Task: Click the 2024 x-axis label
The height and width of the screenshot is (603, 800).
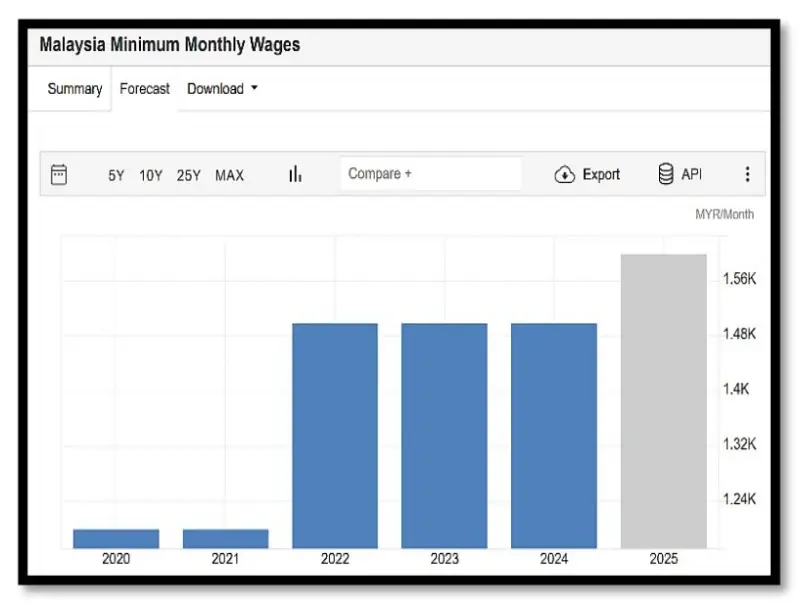Action: [554, 559]
